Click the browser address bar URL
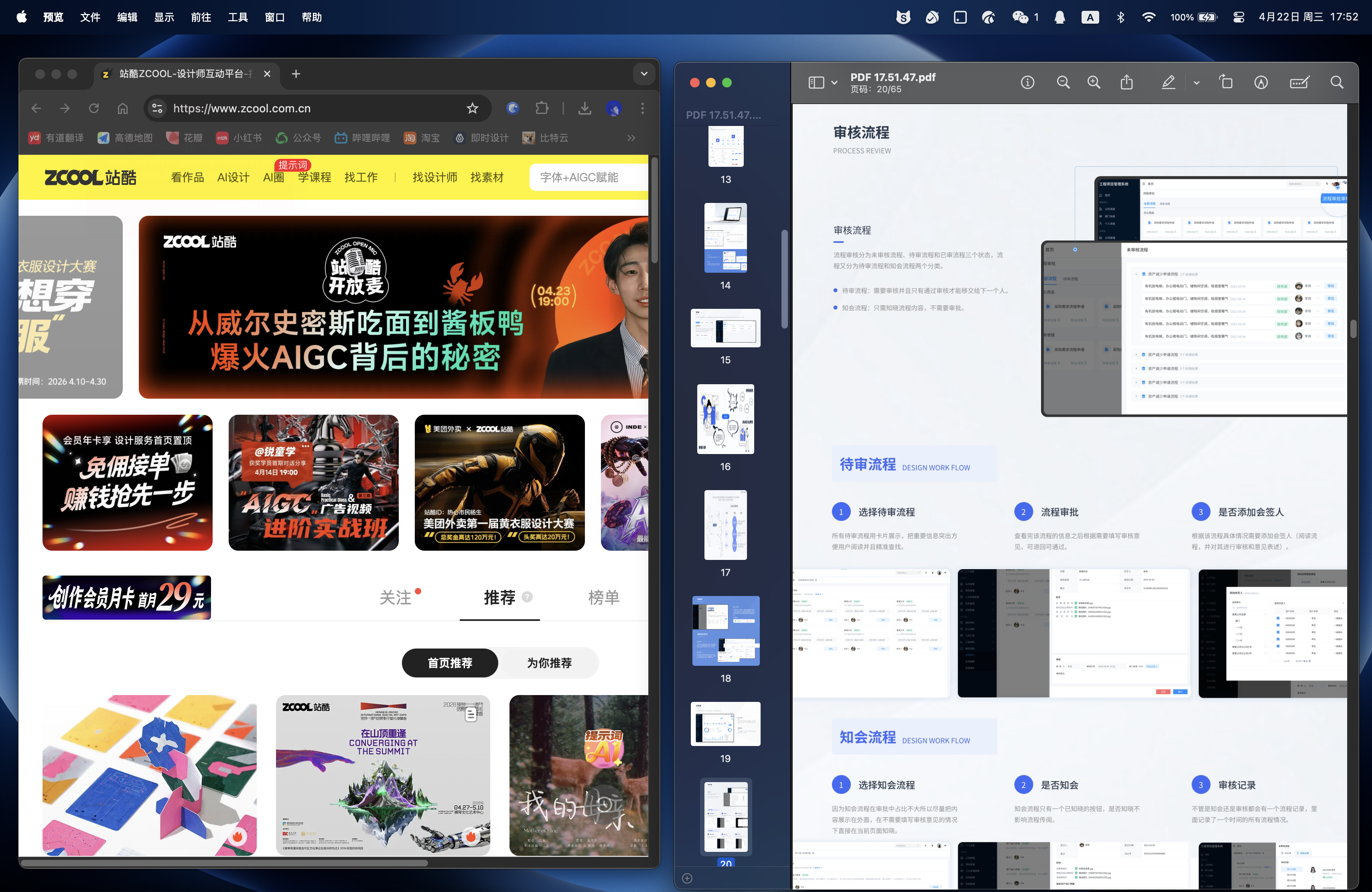Screen dimensions: 1372x892 click(x=242, y=108)
